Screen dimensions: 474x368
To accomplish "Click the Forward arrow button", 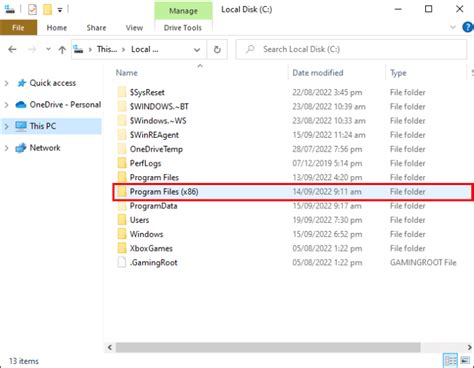I will [x=32, y=50].
